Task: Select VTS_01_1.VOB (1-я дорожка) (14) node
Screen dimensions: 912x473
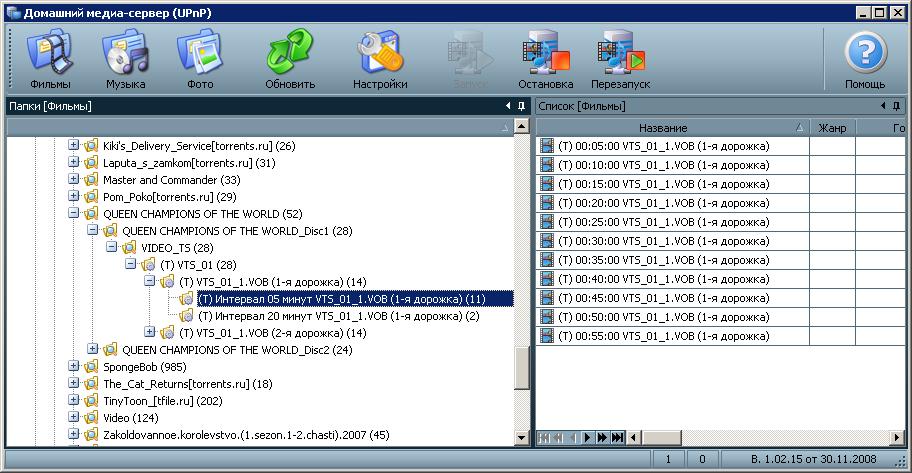Action: tap(272, 282)
